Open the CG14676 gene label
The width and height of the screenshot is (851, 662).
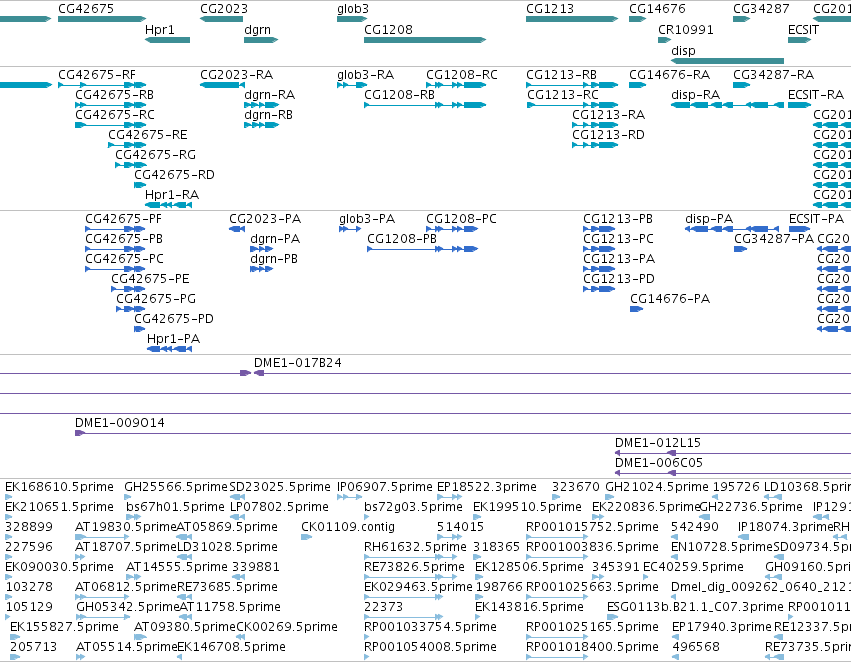pyautogui.click(x=657, y=9)
